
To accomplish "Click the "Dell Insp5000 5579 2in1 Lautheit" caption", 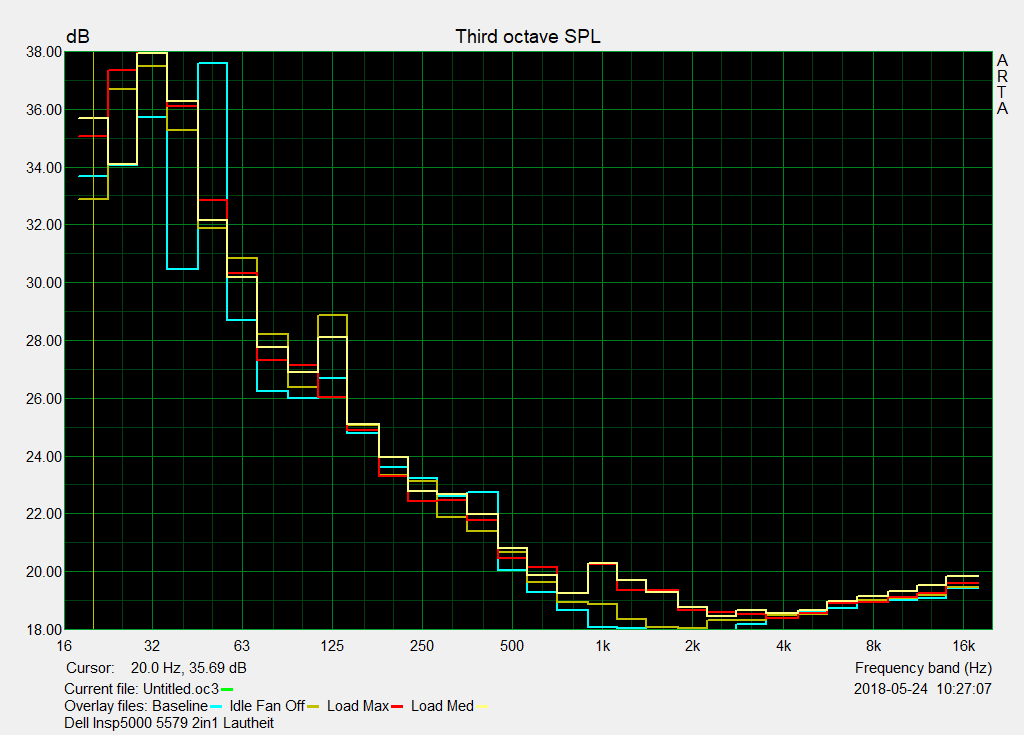I will (169, 723).
